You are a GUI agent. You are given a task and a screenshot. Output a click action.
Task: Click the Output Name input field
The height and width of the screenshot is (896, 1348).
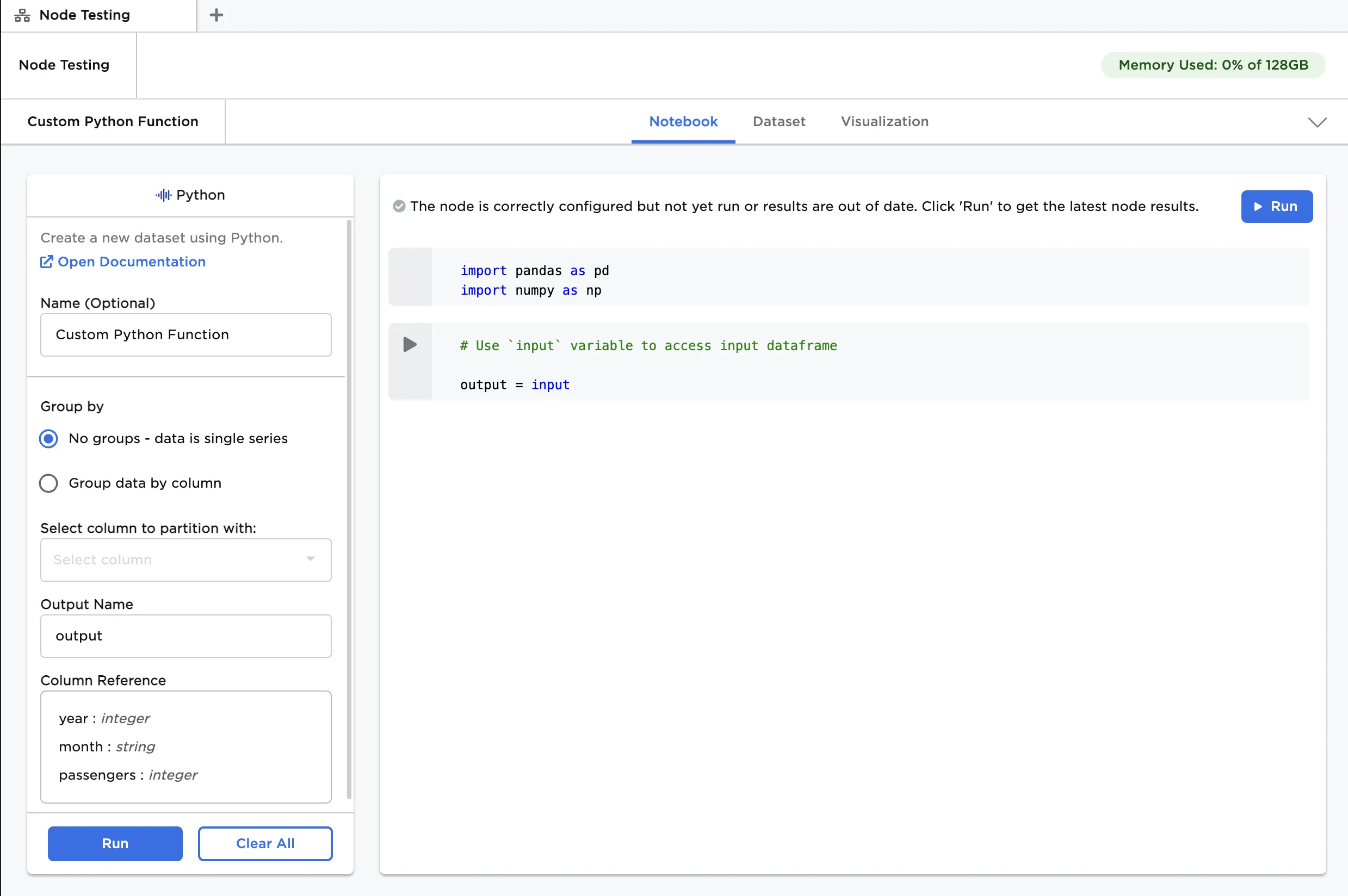(185, 636)
